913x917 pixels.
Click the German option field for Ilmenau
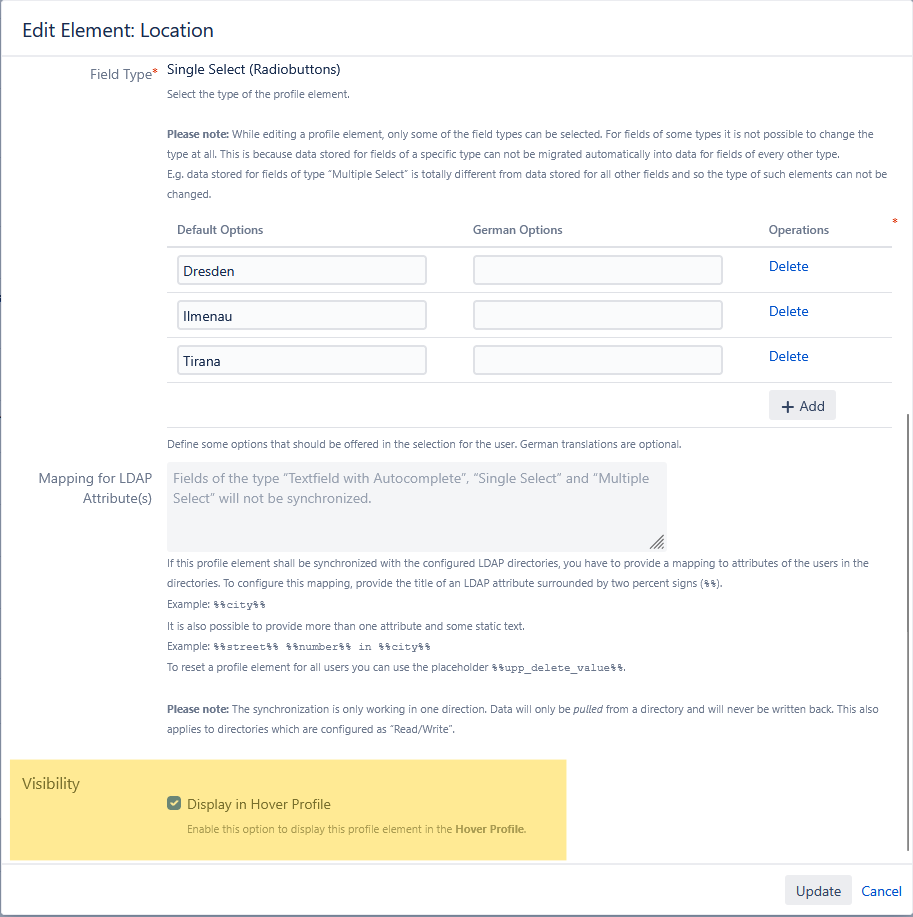pos(597,315)
